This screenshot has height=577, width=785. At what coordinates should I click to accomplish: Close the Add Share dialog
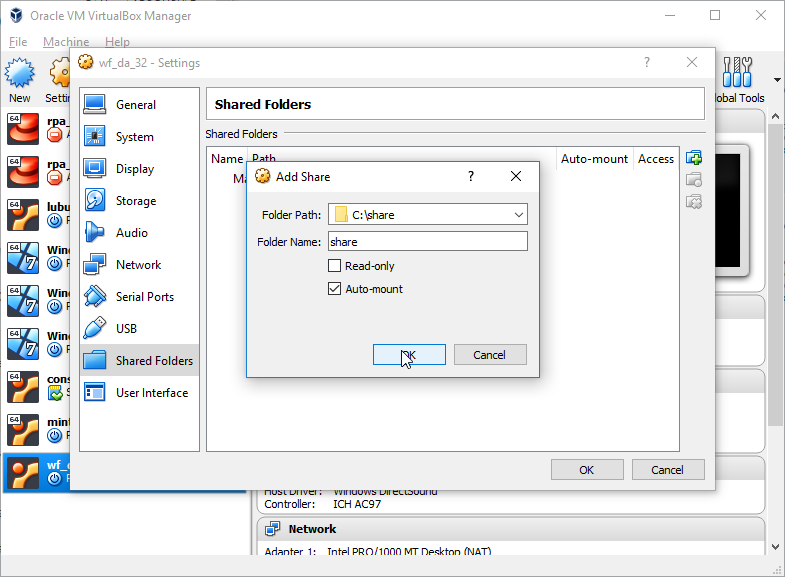(516, 176)
